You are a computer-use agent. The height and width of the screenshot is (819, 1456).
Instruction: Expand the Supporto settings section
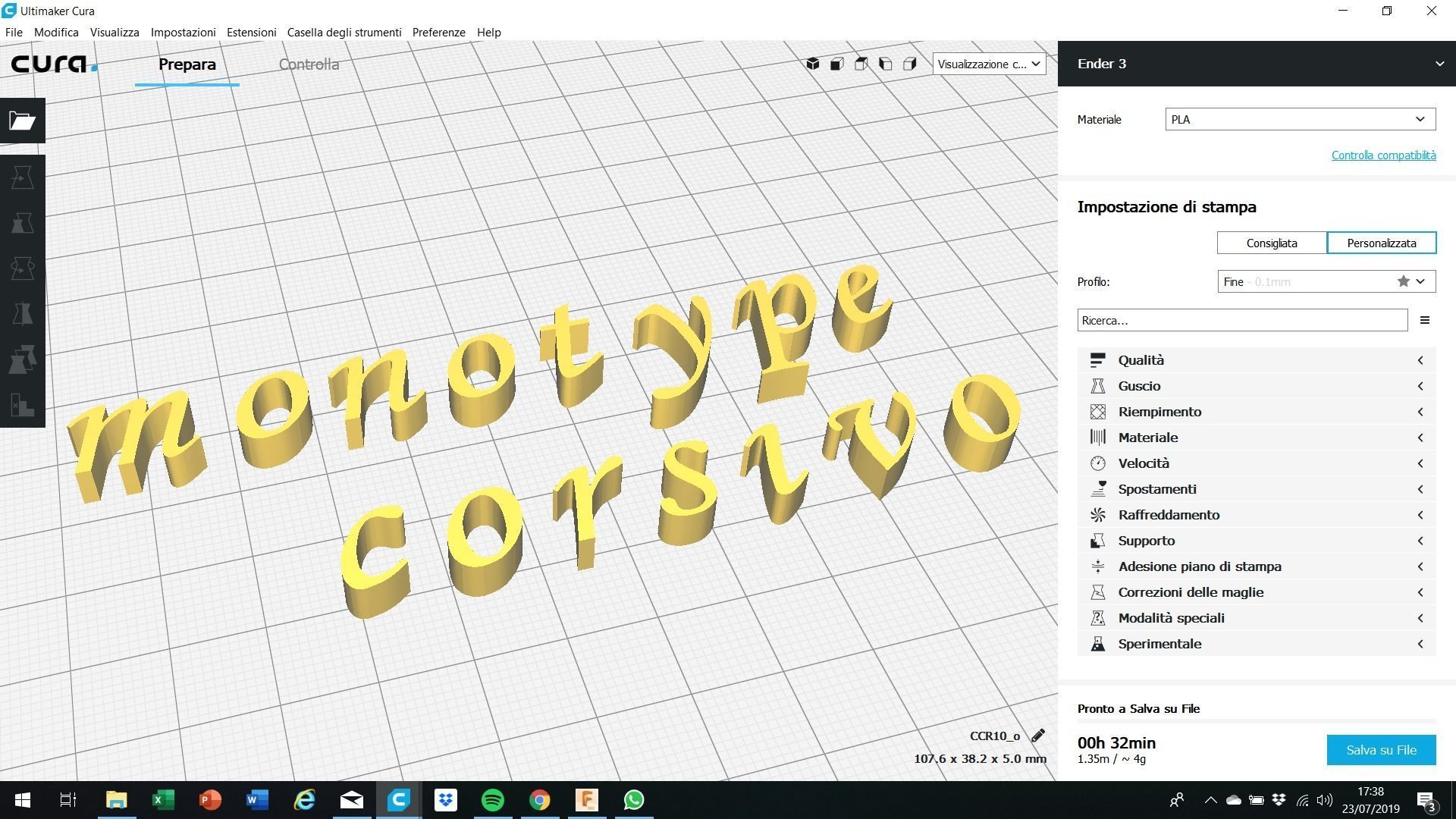(1257, 541)
